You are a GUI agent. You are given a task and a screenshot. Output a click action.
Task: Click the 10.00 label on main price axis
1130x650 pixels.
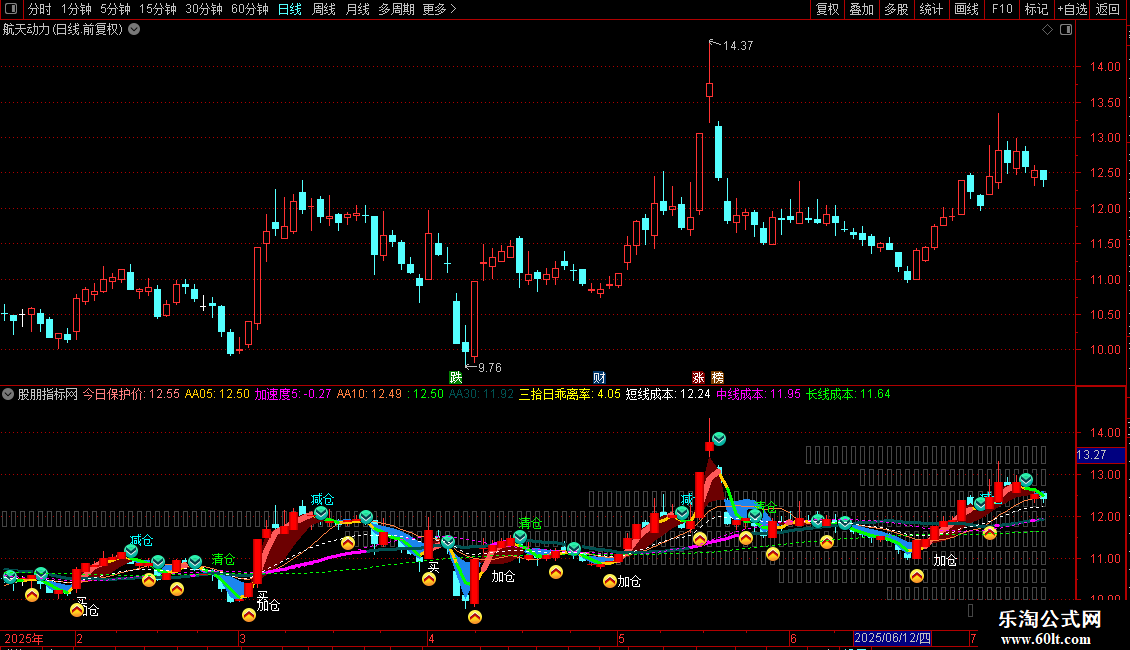1105,350
